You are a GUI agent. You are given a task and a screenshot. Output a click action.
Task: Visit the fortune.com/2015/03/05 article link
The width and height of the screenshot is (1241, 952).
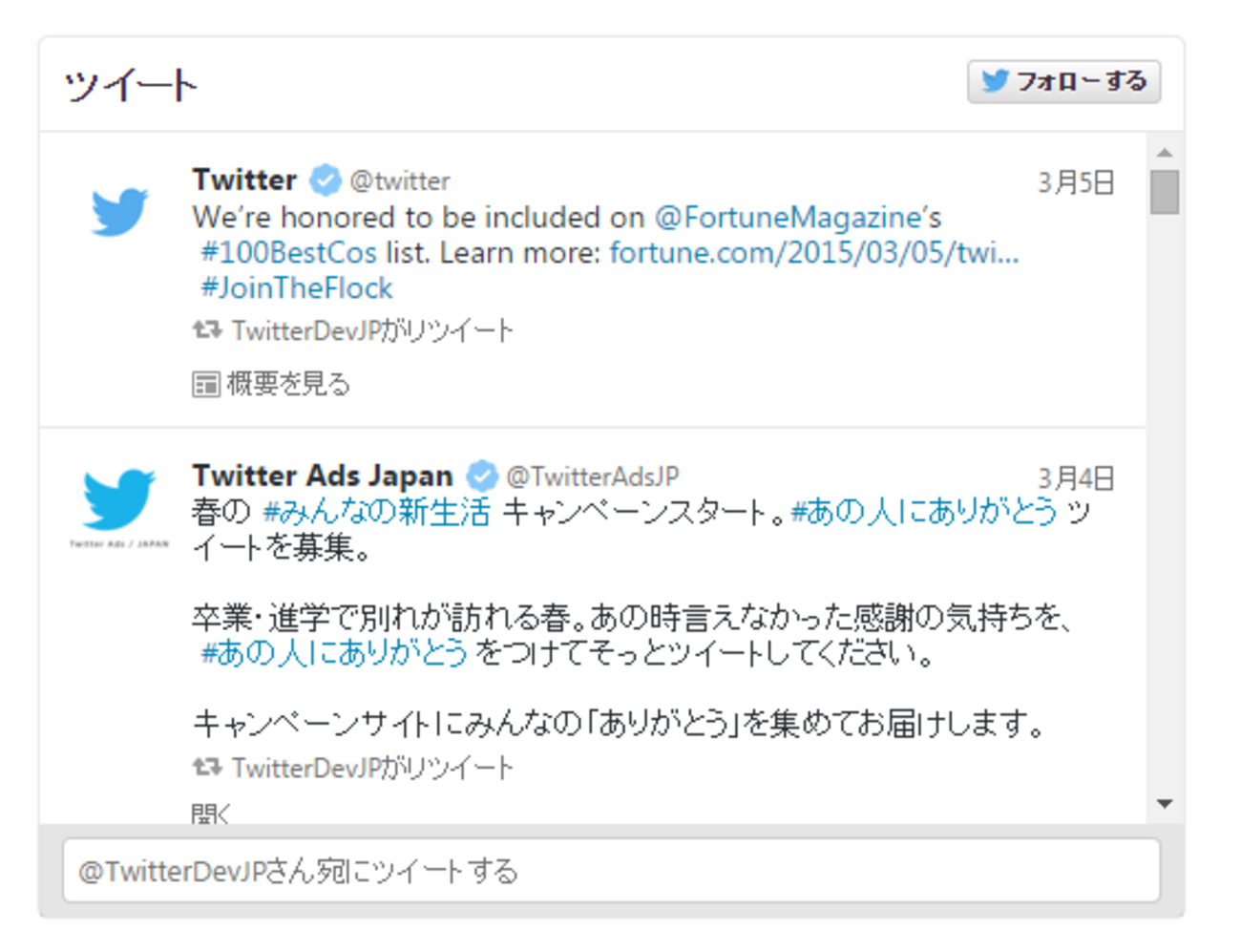tap(814, 253)
